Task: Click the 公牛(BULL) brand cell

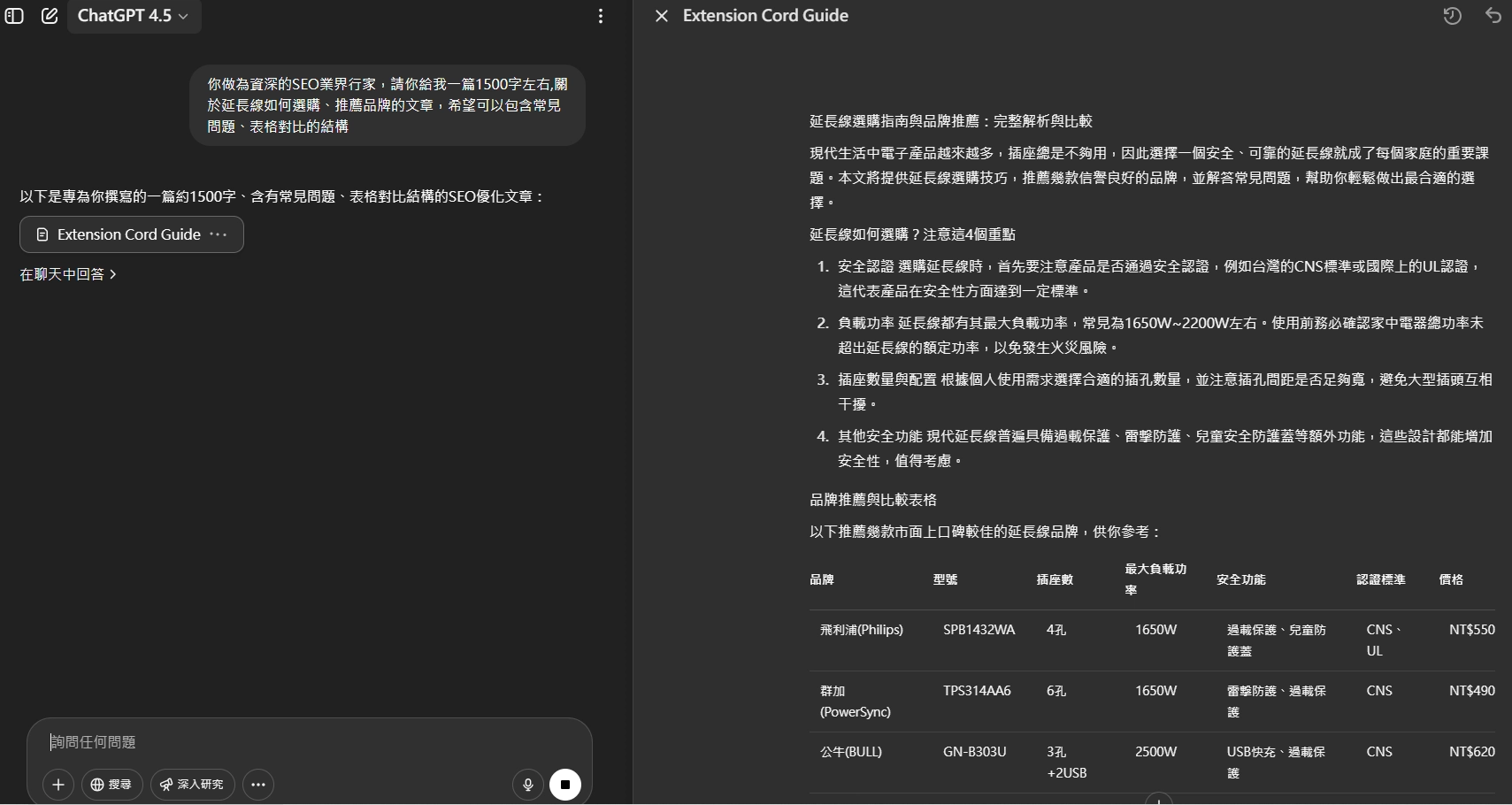Action: pos(851,752)
